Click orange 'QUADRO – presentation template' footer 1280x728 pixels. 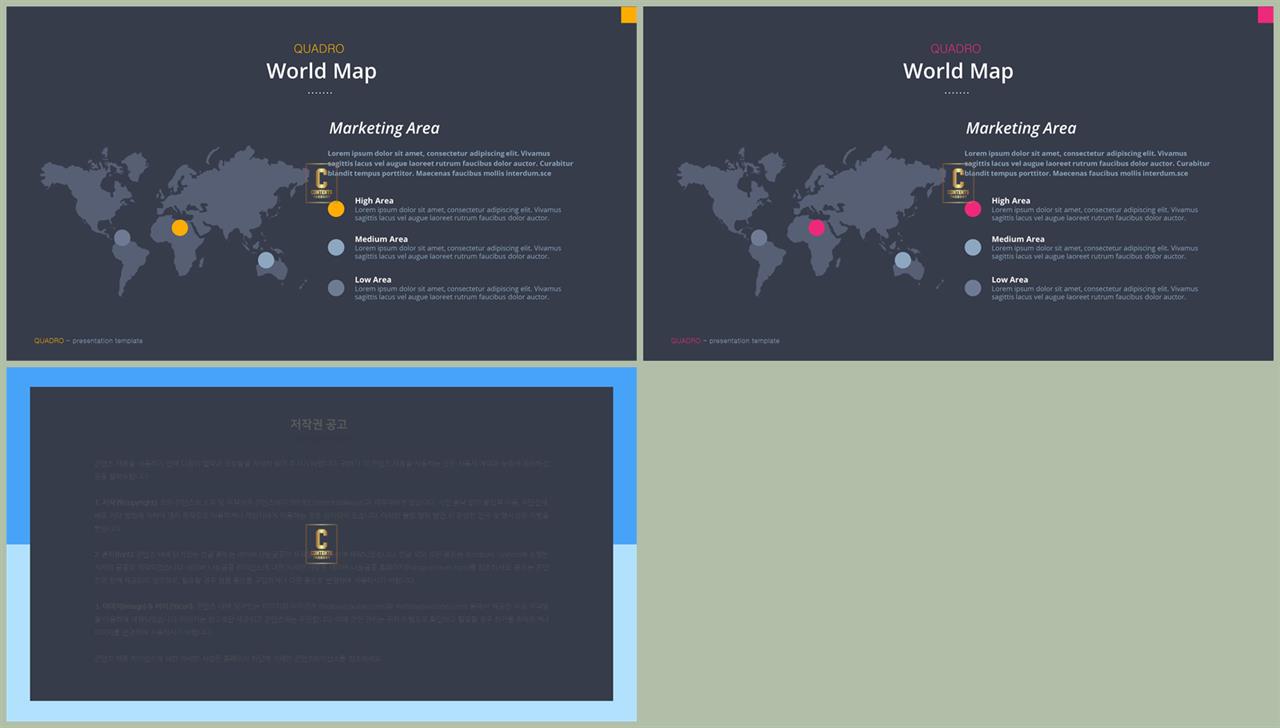pyautogui.click(x=88, y=341)
